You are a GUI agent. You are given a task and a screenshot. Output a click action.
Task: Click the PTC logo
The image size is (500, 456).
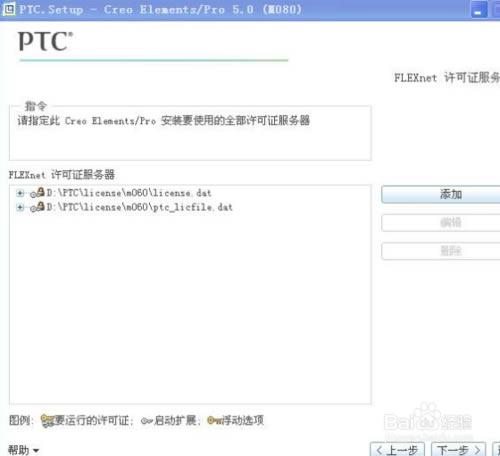pyautogui.click(x=45, y=41)
